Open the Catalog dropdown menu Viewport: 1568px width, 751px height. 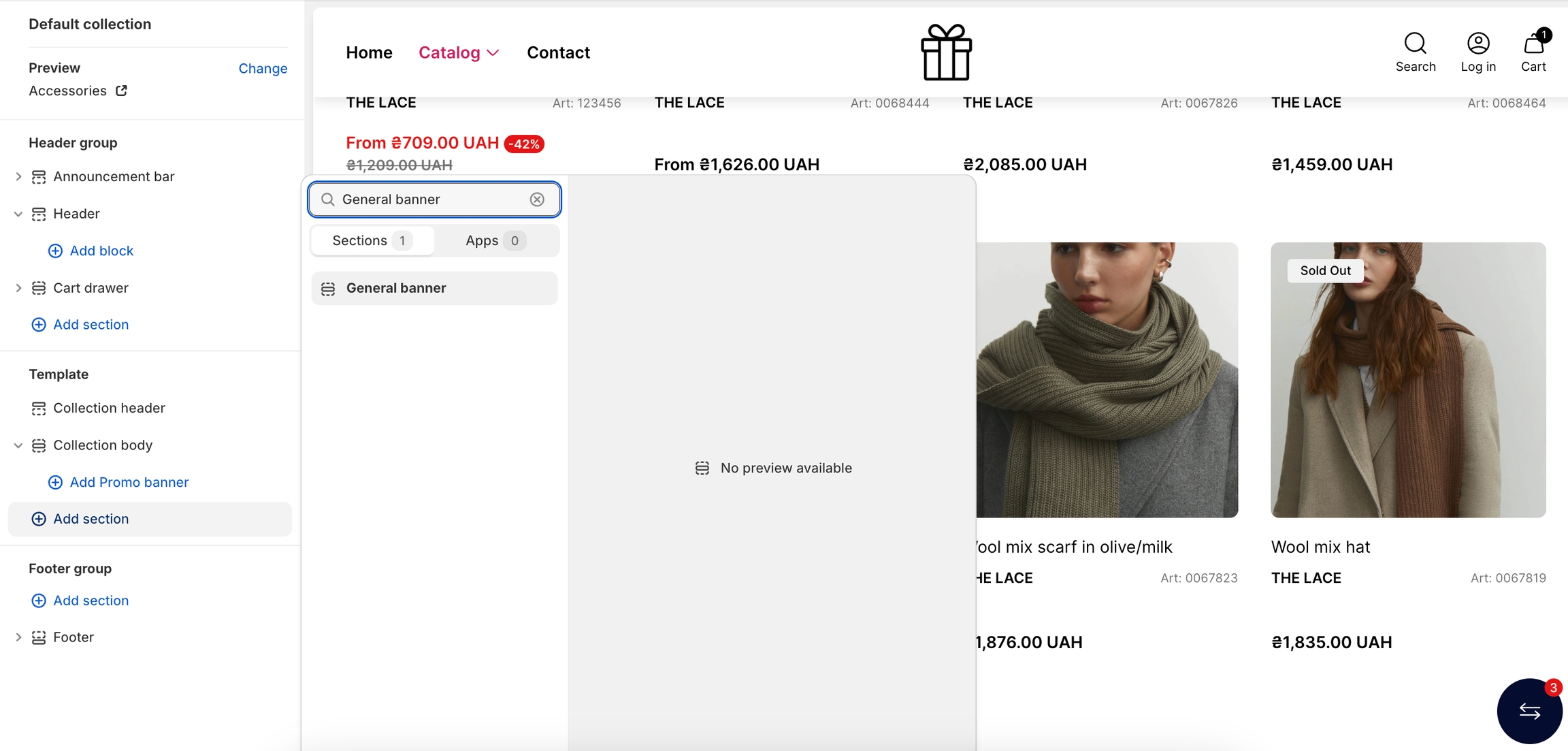(459, 52)
